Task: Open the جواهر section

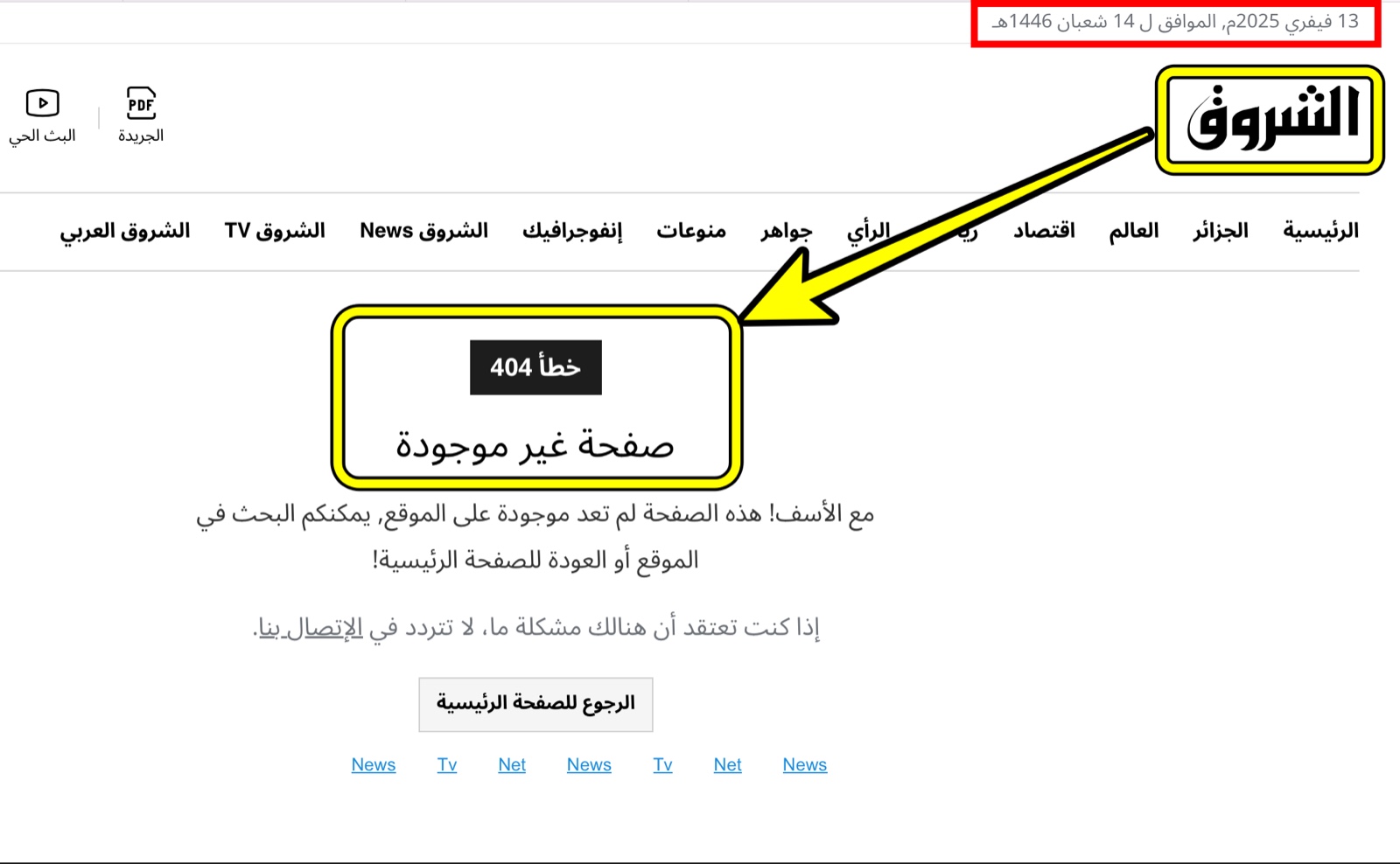Action: coord(786,231)
